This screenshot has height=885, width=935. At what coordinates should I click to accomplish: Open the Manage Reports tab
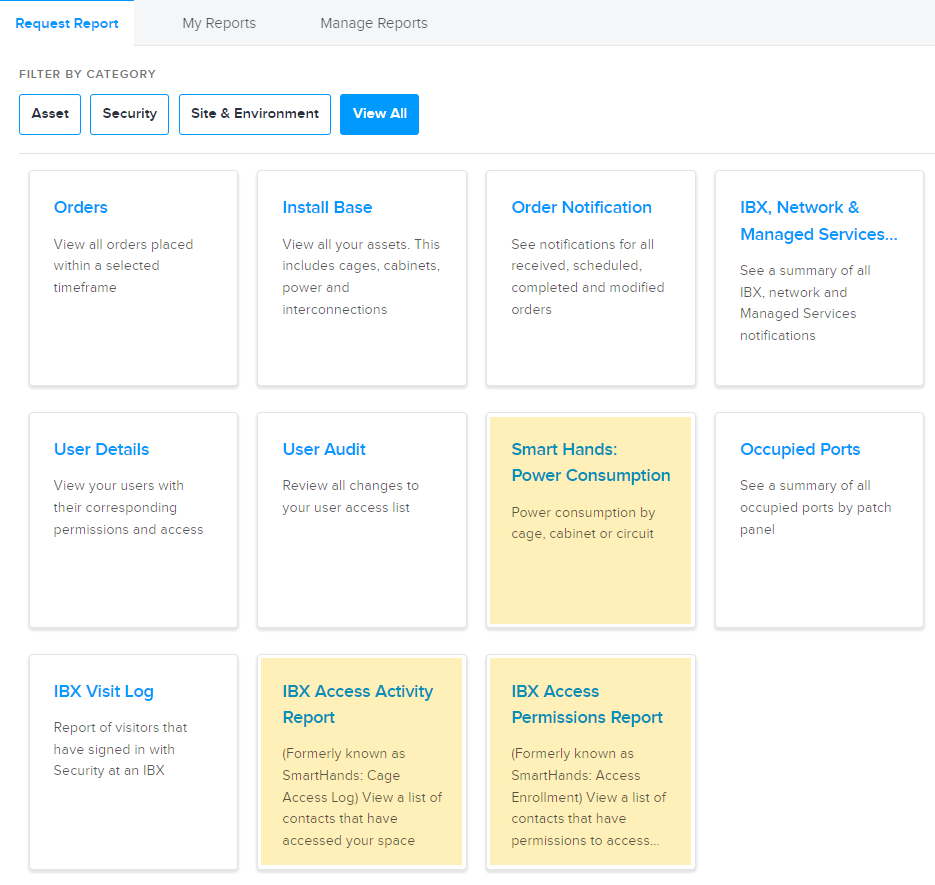[x=374, y=23]
